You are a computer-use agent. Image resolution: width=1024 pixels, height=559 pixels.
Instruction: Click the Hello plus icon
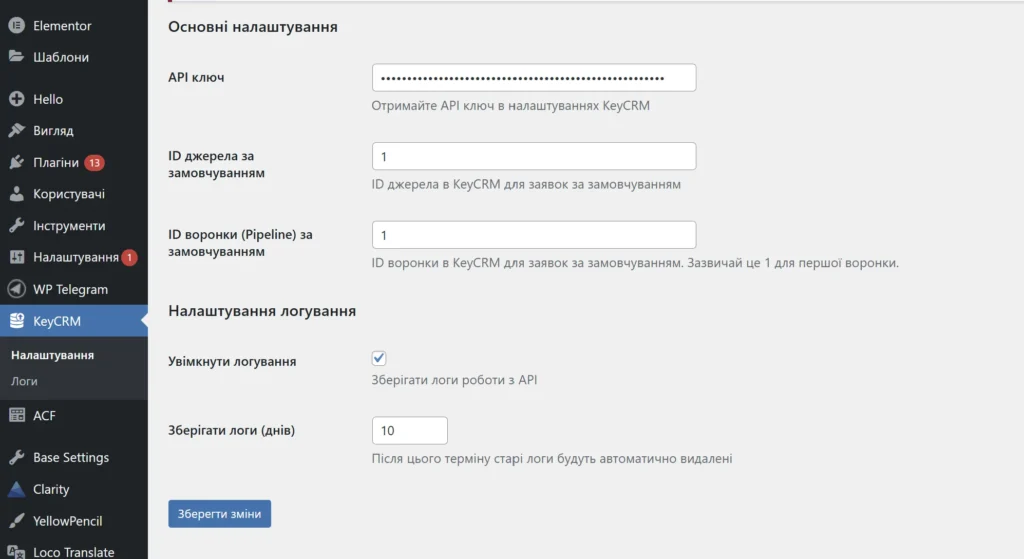point(16,99)
